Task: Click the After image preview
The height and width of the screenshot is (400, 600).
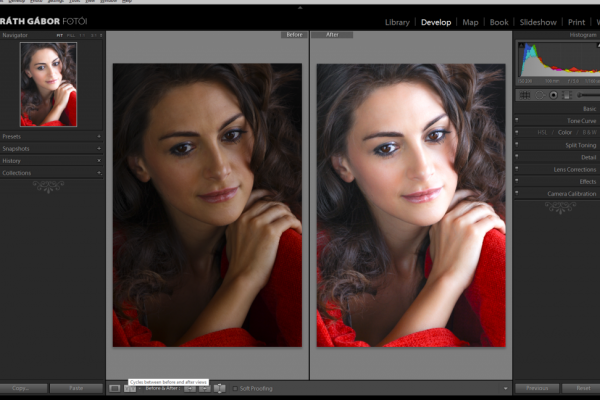Action: pyautogui.click(x=411, y=205)
